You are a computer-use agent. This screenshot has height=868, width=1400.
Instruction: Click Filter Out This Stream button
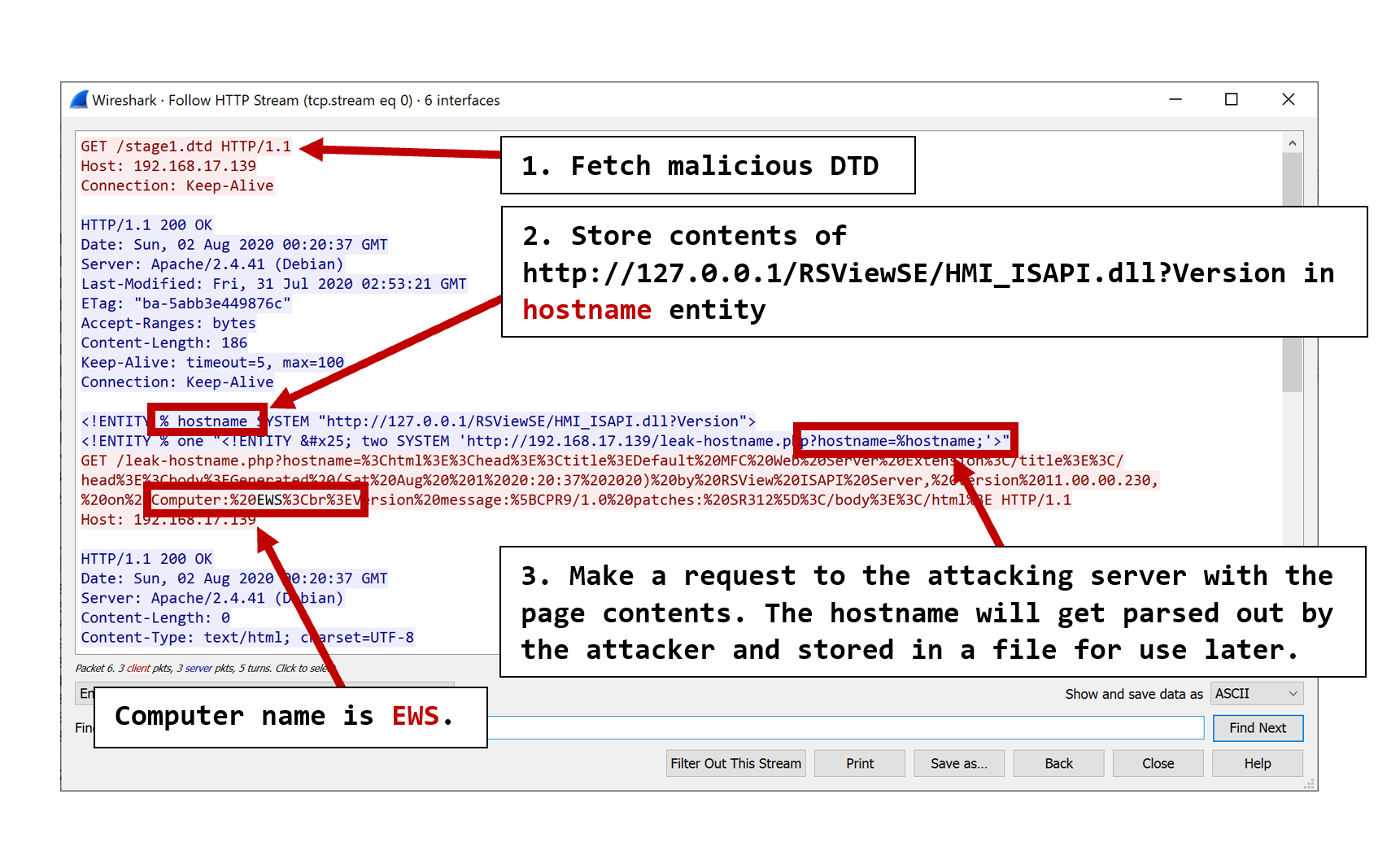pyautogui.click(x=735, y=763)
